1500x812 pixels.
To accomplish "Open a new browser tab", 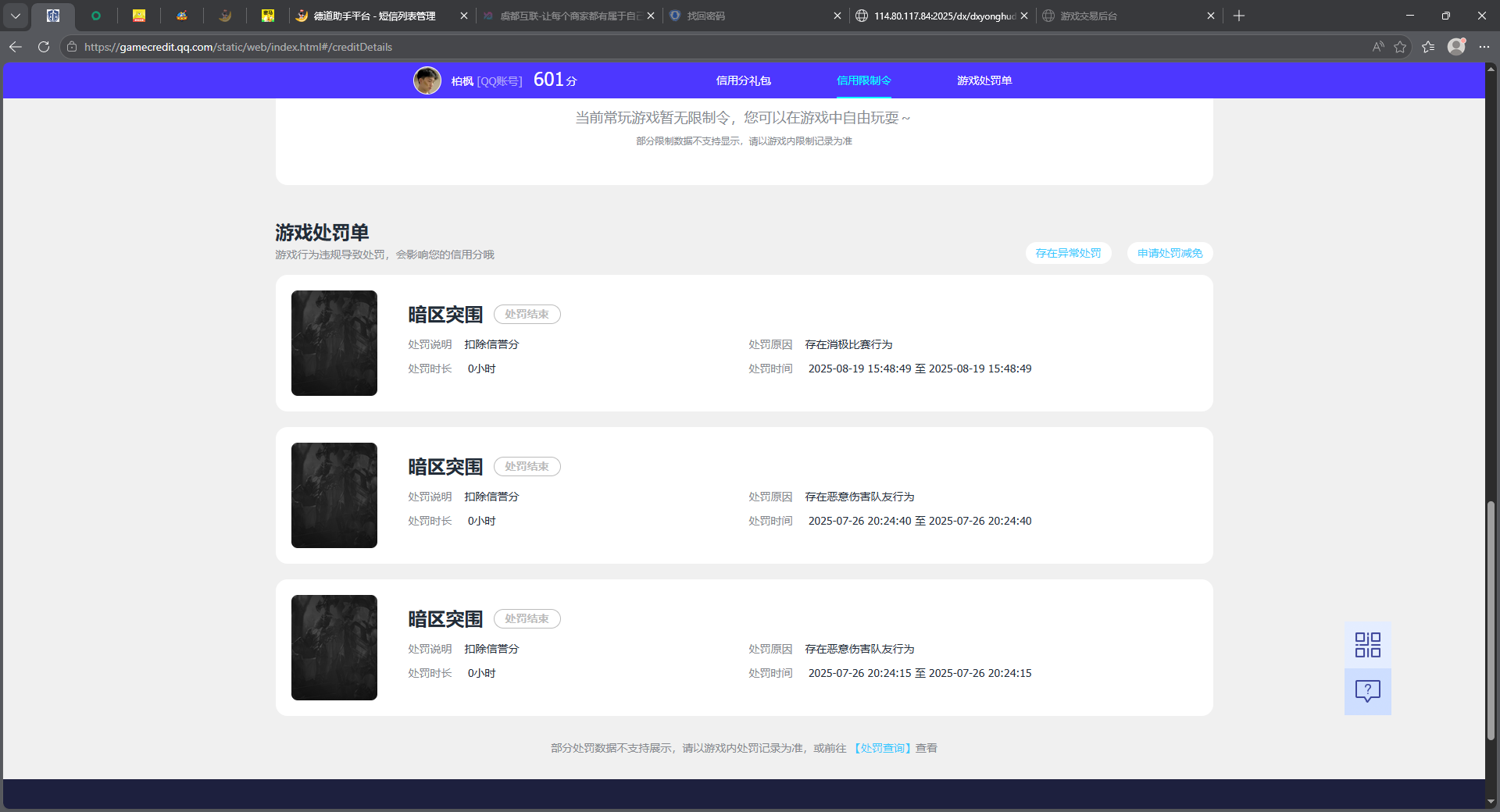I will coord(1239,16).
